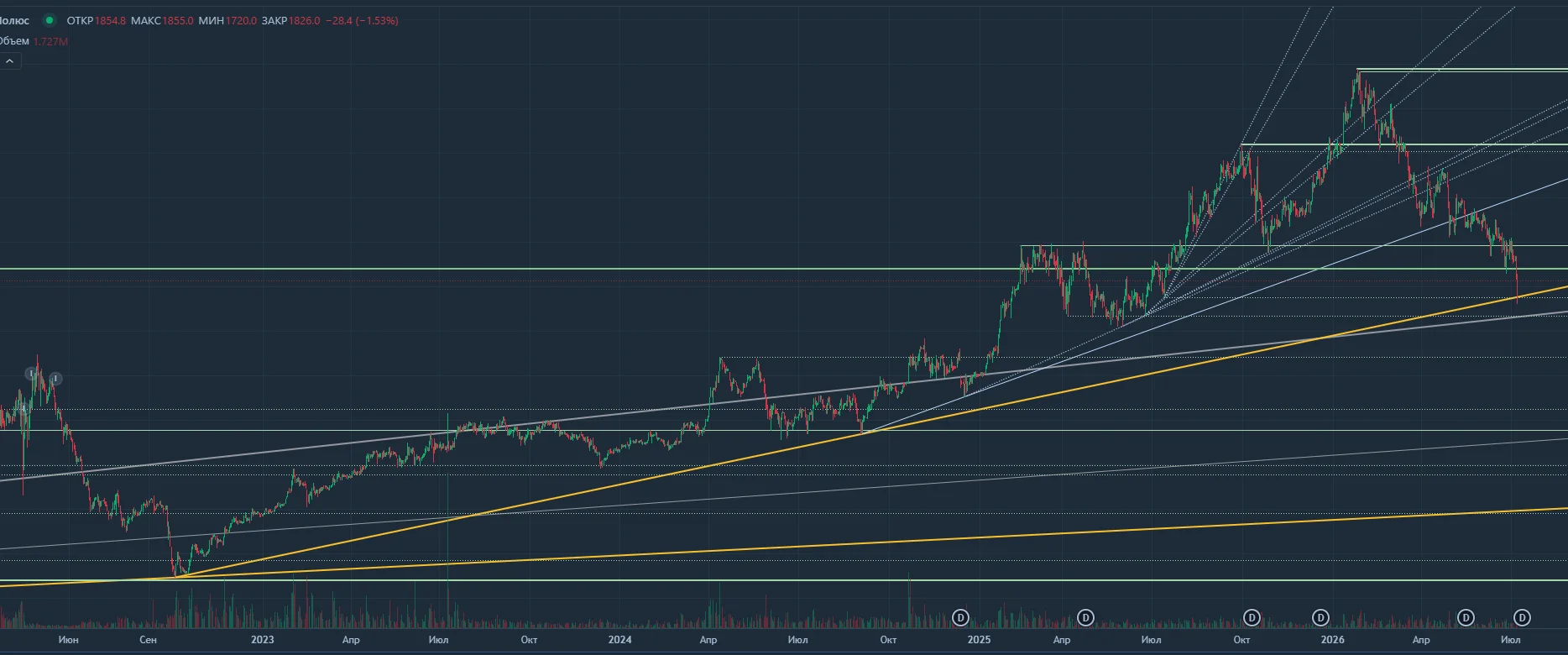Screen dimensions: 1568x655
Task: Click the dividend marker just before 2025
Action: [960, 618]
